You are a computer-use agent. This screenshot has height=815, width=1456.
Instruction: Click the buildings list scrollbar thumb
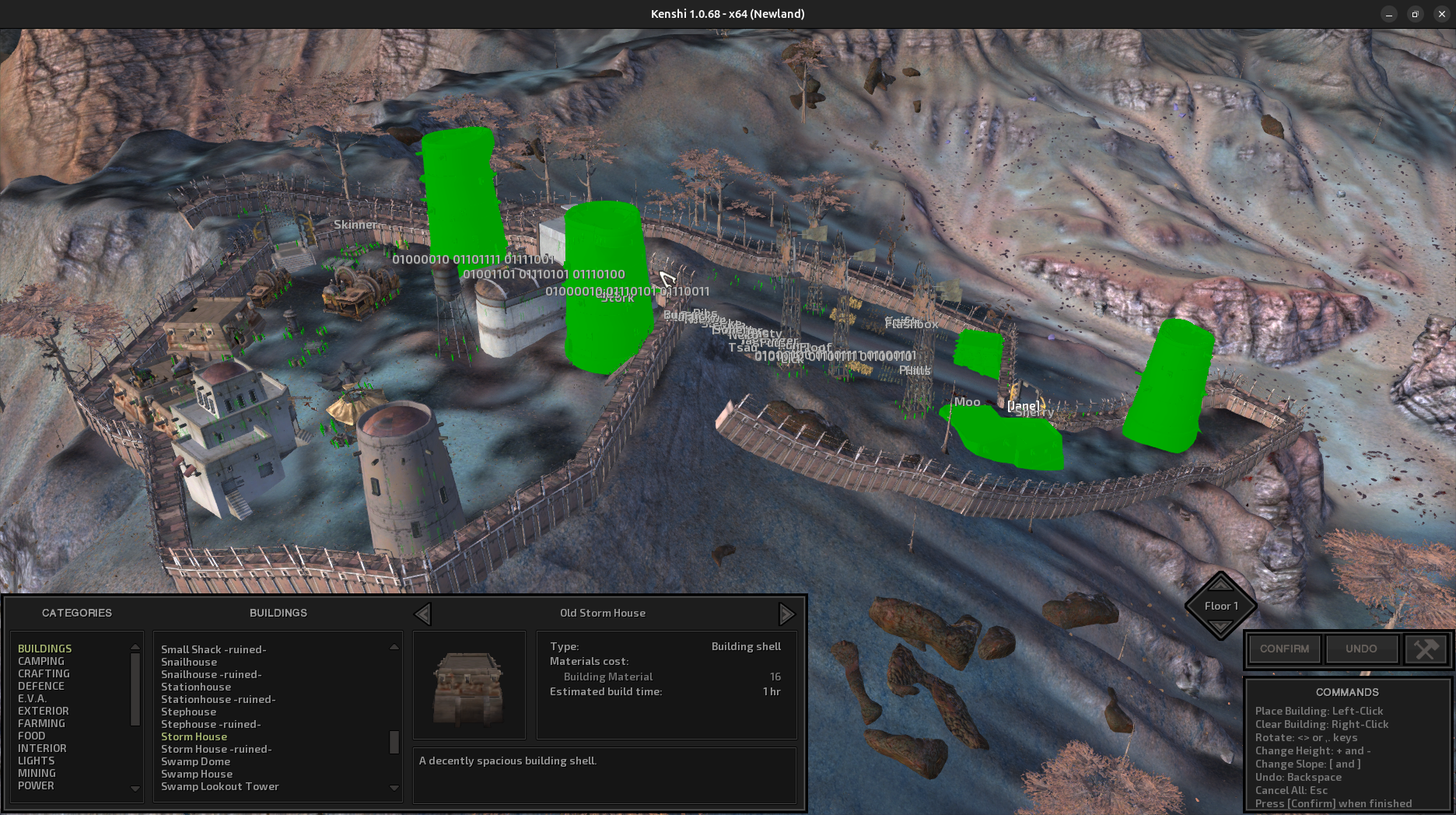click(x=394, y=742)
